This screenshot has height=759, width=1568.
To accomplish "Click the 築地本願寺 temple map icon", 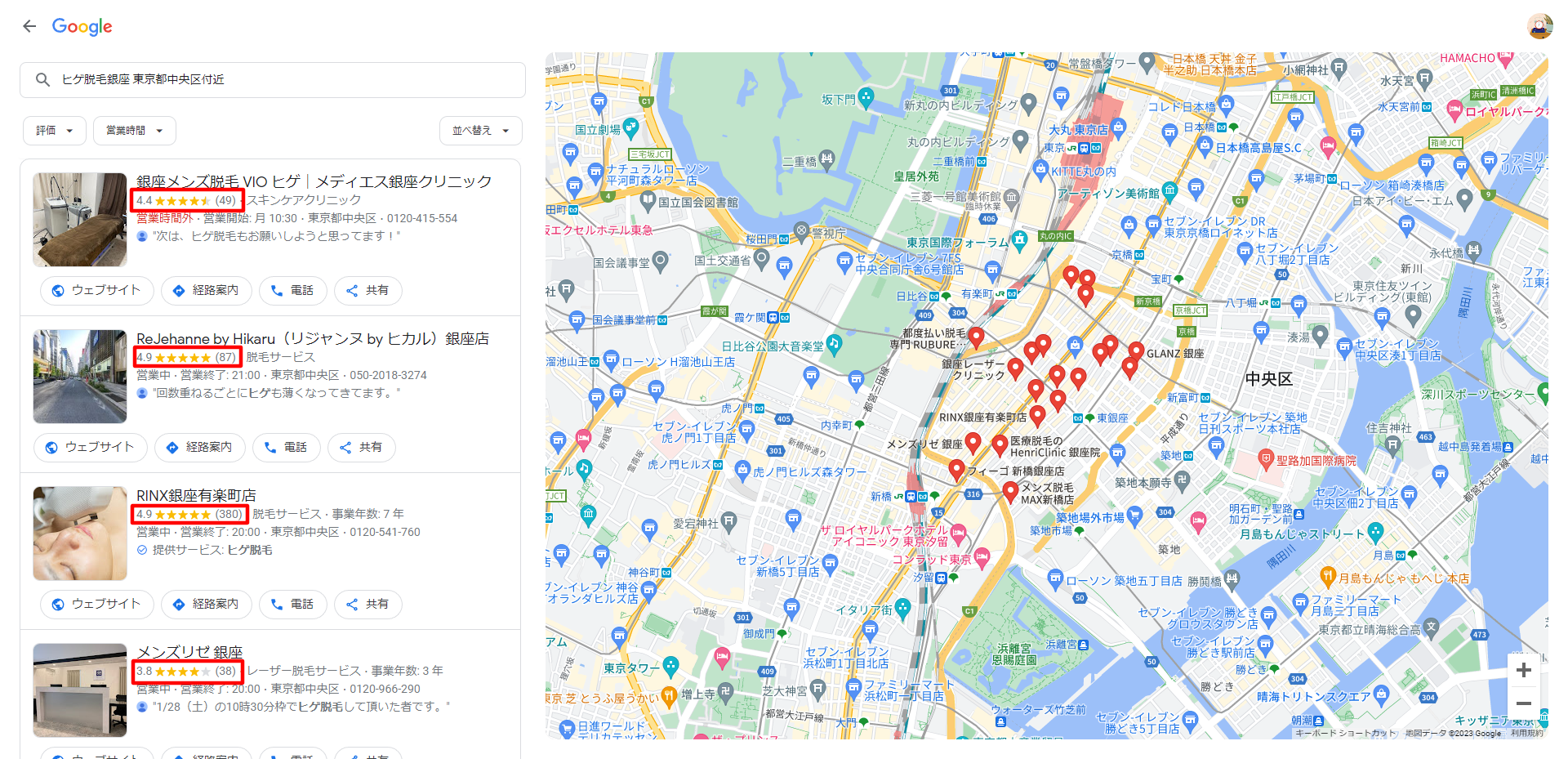I will pos(1183,481).
